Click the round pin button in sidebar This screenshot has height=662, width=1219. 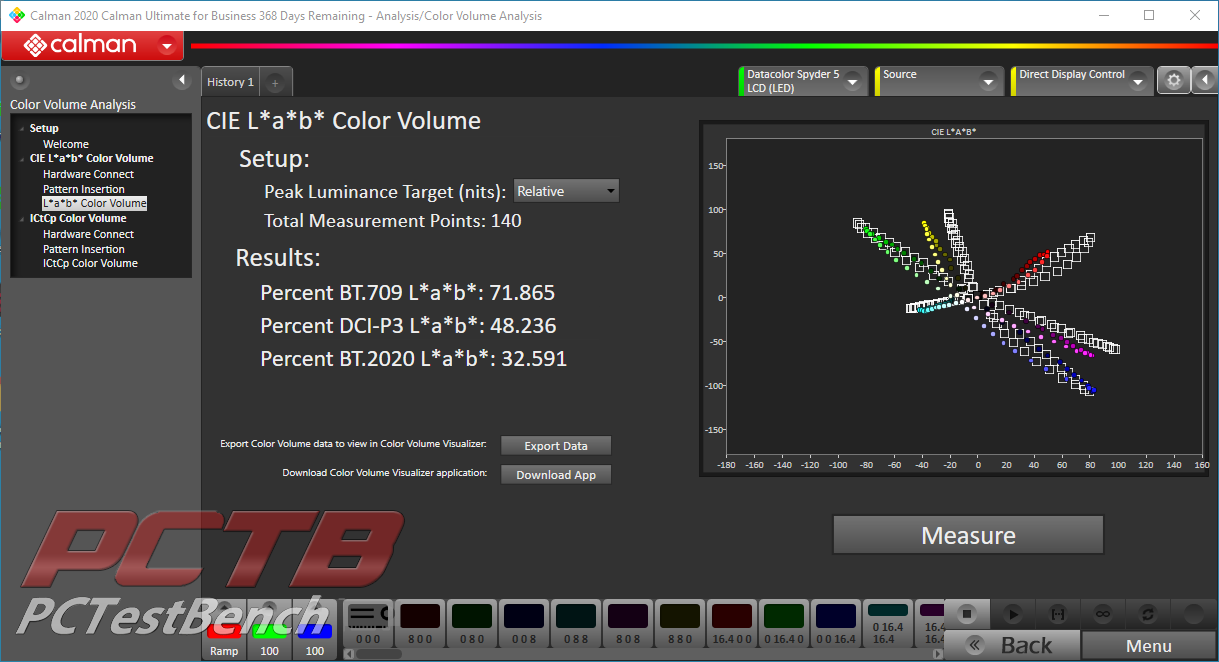tap(20, 81)
